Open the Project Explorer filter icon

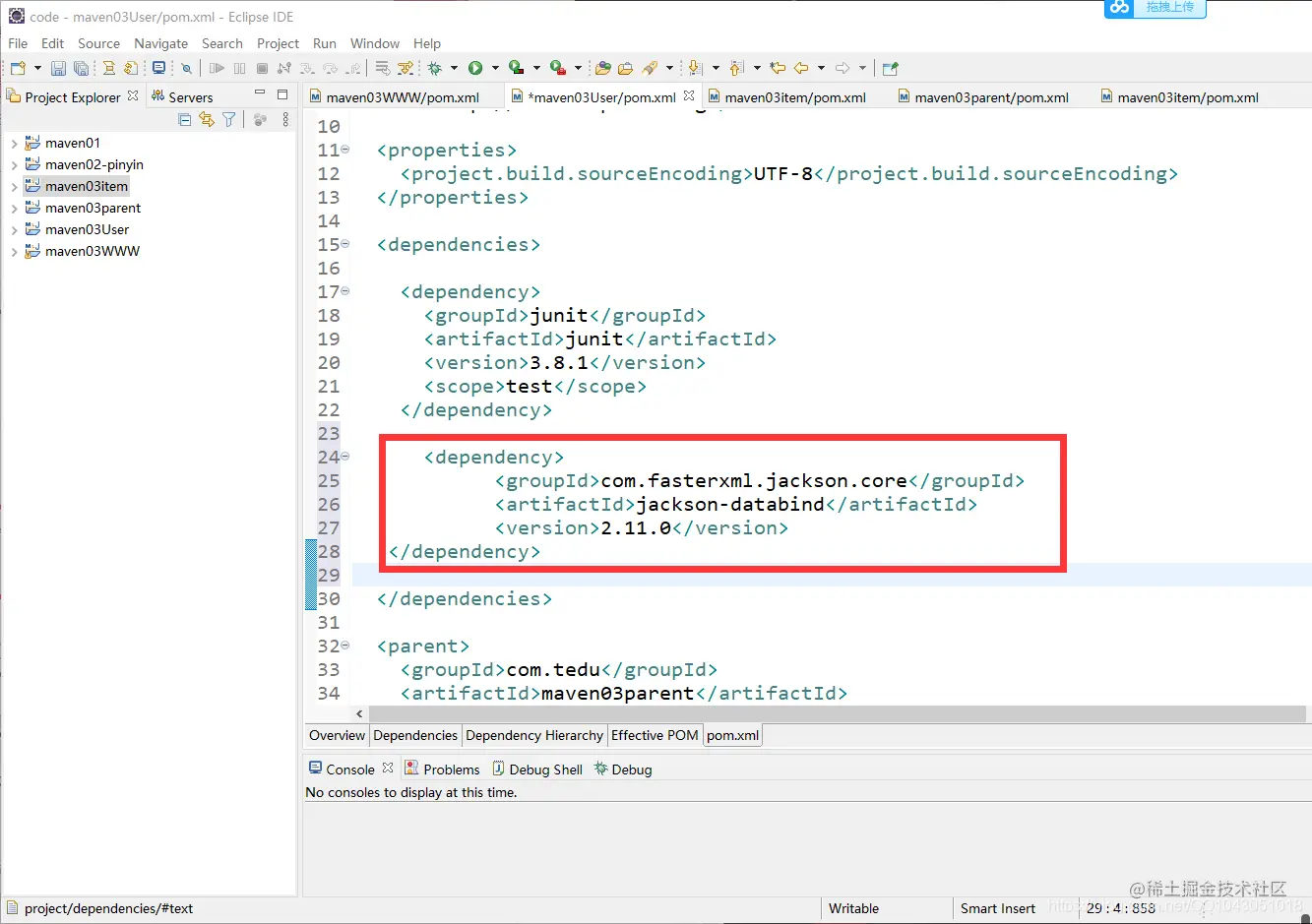229,119
